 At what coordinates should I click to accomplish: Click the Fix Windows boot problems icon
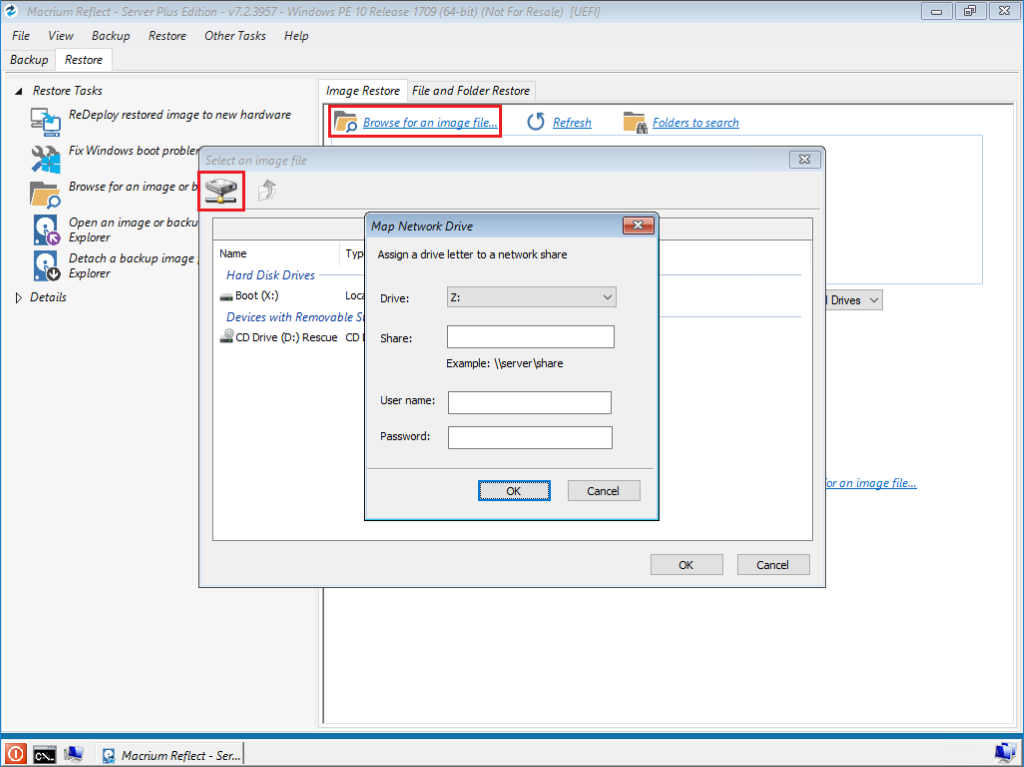[46, 158]
